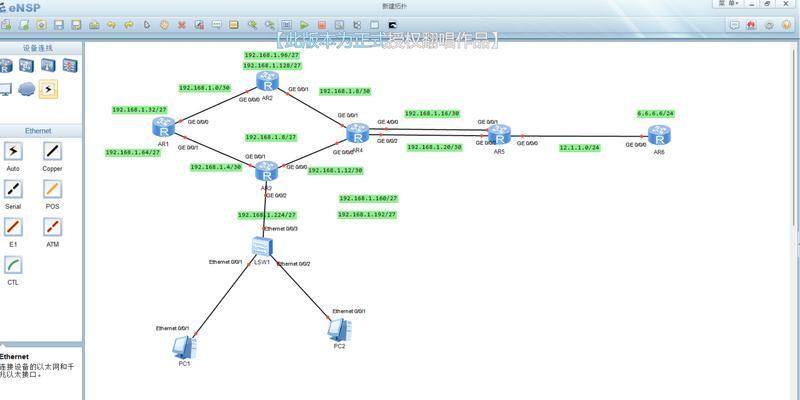
Task: Select the hand pan canvas tool
Action: (164, 24)
